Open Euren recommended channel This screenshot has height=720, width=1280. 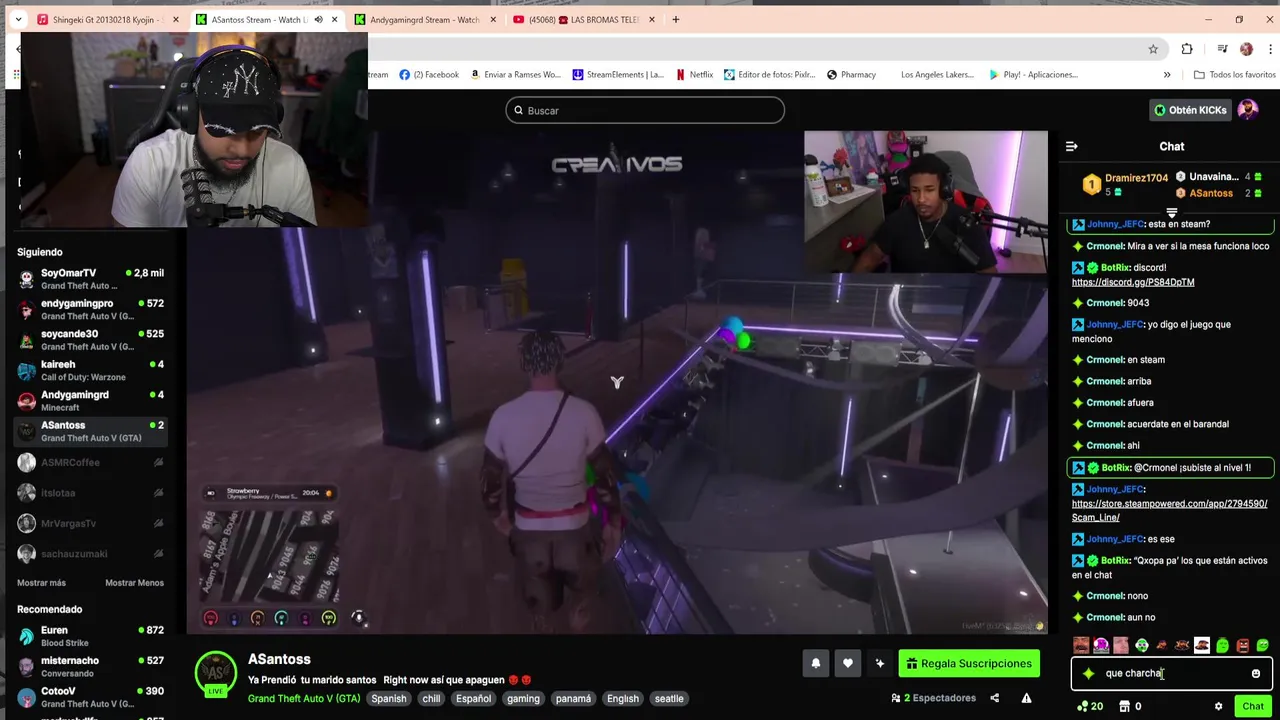pyautogui.click(x=90, y=636)
